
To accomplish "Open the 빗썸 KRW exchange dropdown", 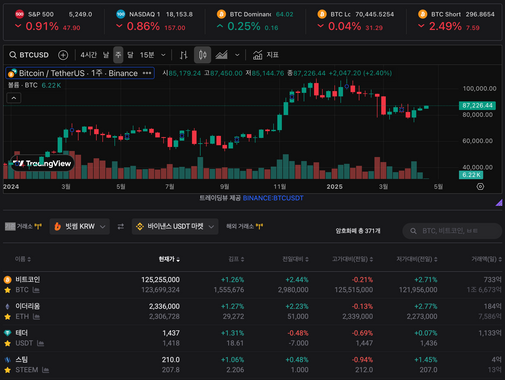I will [x=80, y=227].
